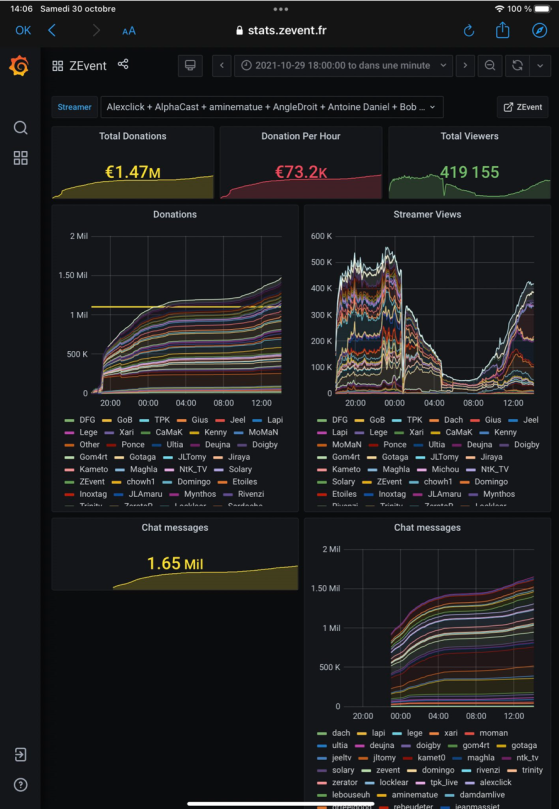Zoom out the time range
The width and height of the screenshot is (559, 809).
coord(490,66)
